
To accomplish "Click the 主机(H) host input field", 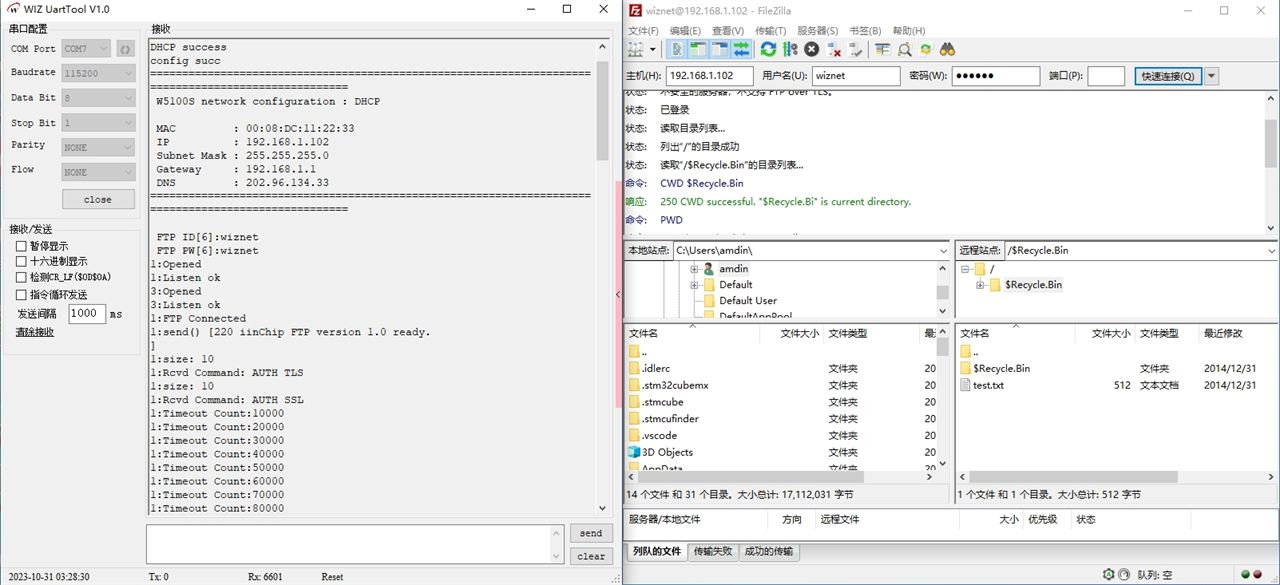I will click(x=709, y=76).
